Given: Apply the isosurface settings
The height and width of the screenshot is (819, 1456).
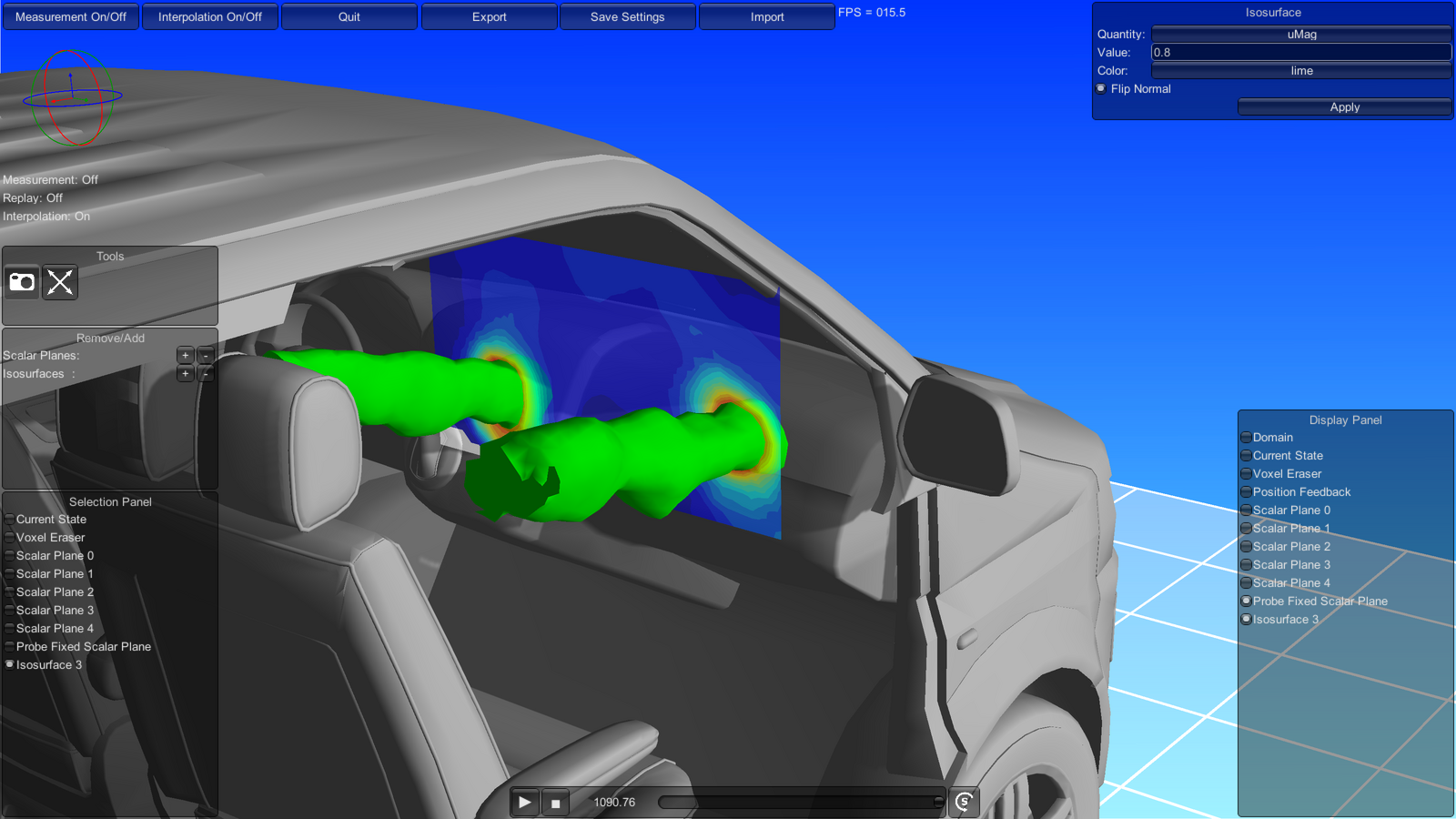Looking at the screenshot, I should [x=1344, y=107].
